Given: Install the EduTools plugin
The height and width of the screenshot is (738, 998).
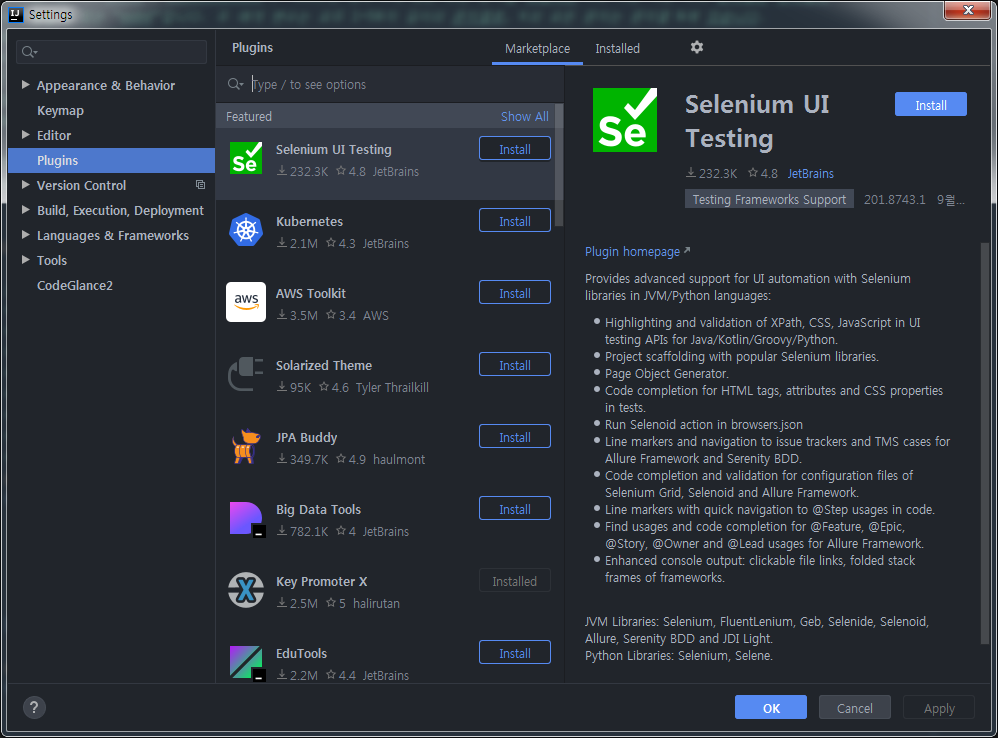Looking at the screenshot, I should pos(514,653).
